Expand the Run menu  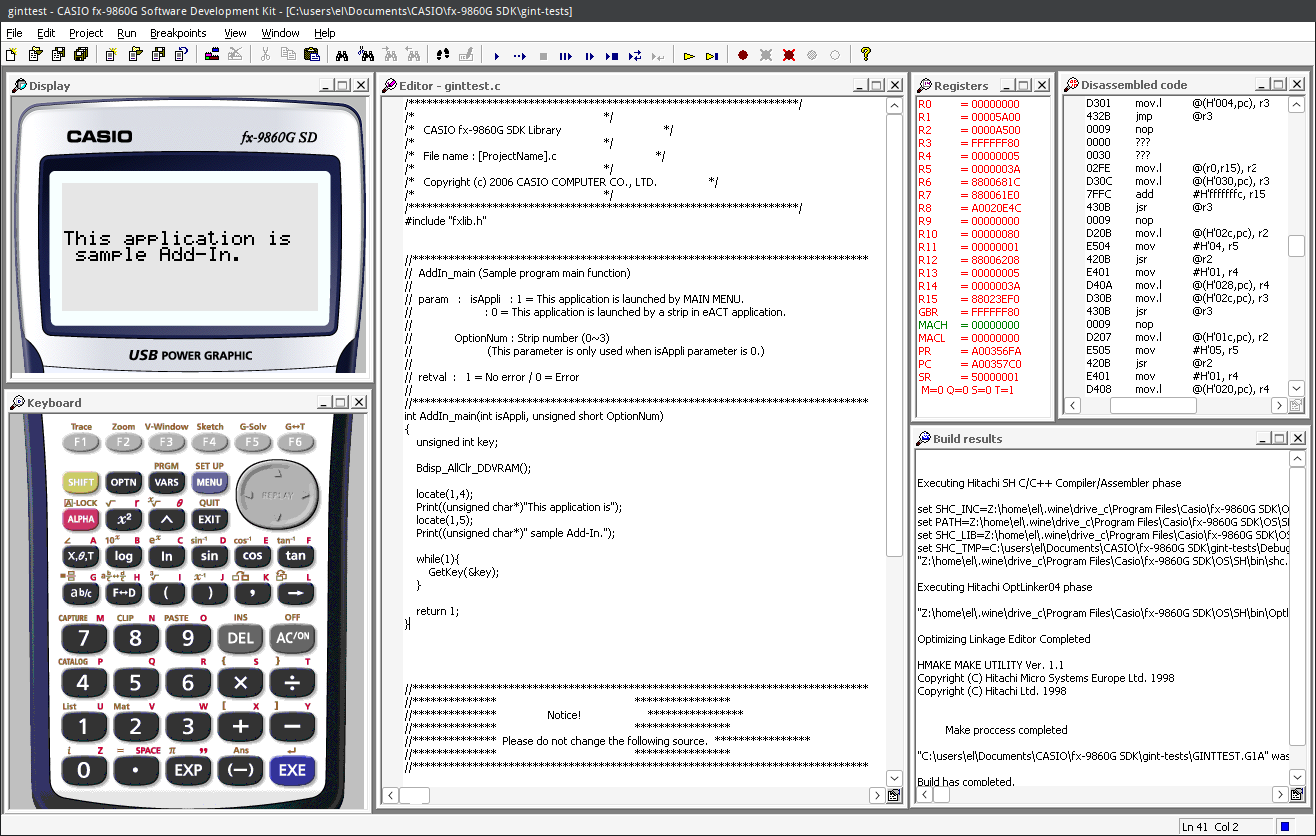126,33
